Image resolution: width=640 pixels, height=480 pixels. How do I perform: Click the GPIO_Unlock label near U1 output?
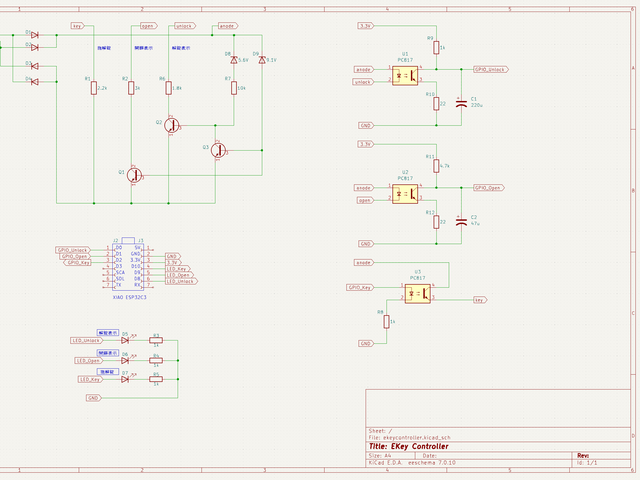pos(491,70)
